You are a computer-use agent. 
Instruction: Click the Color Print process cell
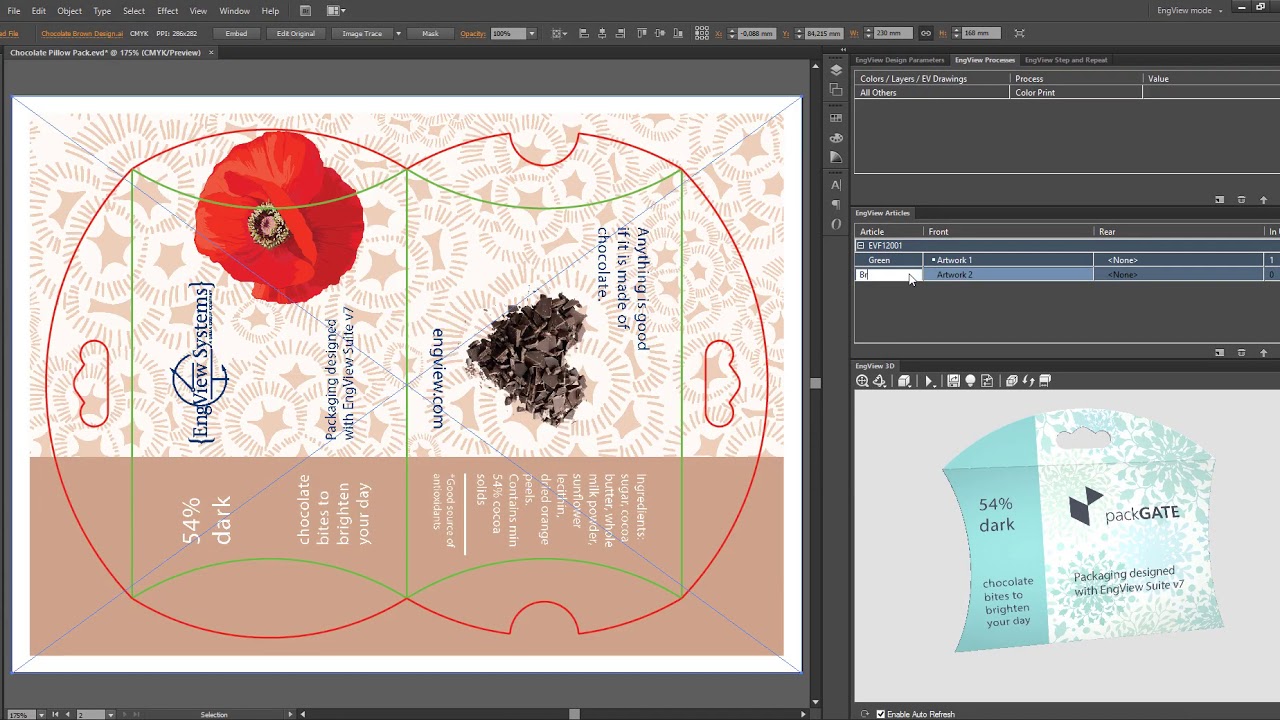[1076, 93]
